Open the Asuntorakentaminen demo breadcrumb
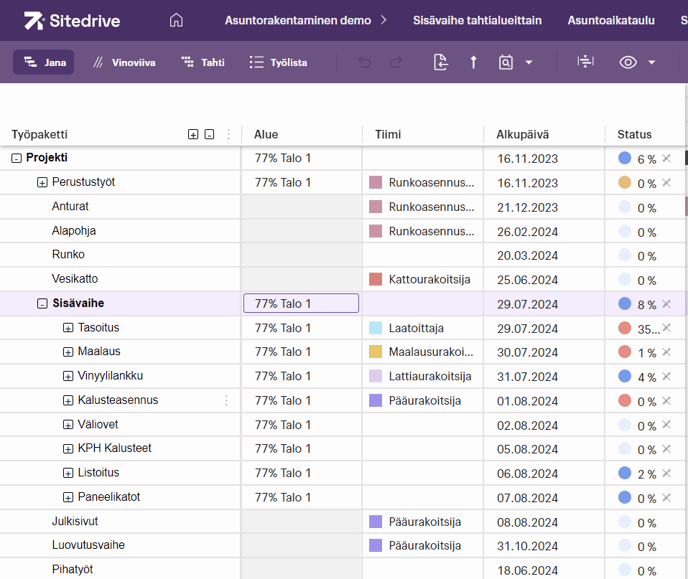 tap(298, 20)
